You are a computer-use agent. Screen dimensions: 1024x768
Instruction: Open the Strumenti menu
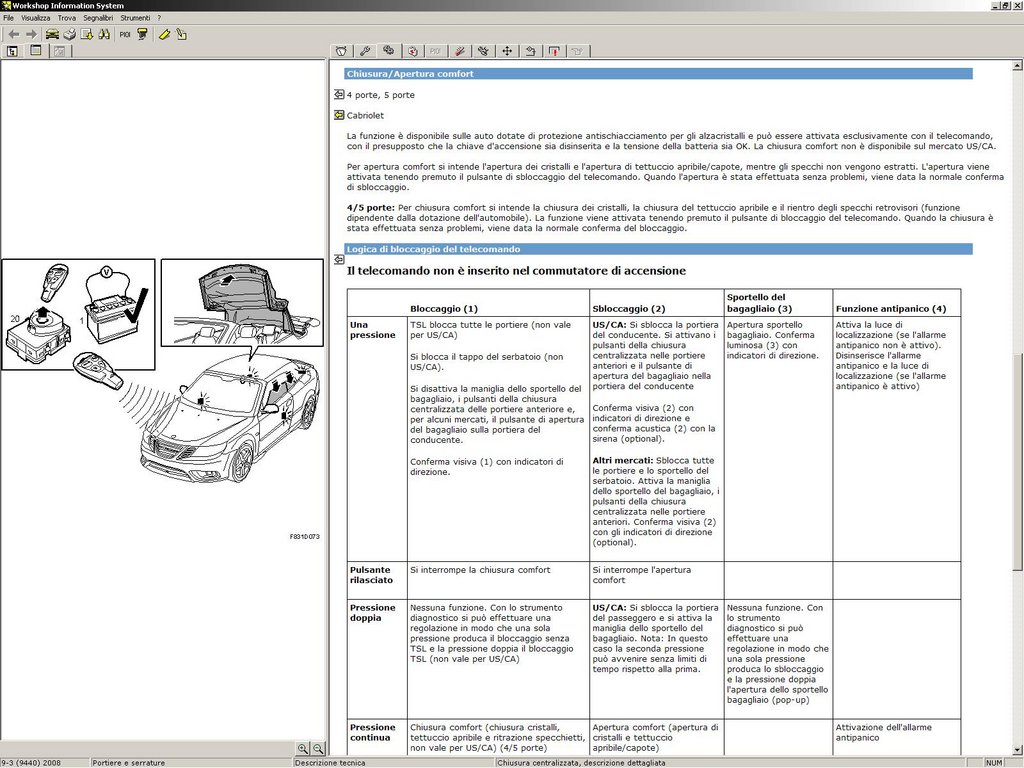pos(135,18)
